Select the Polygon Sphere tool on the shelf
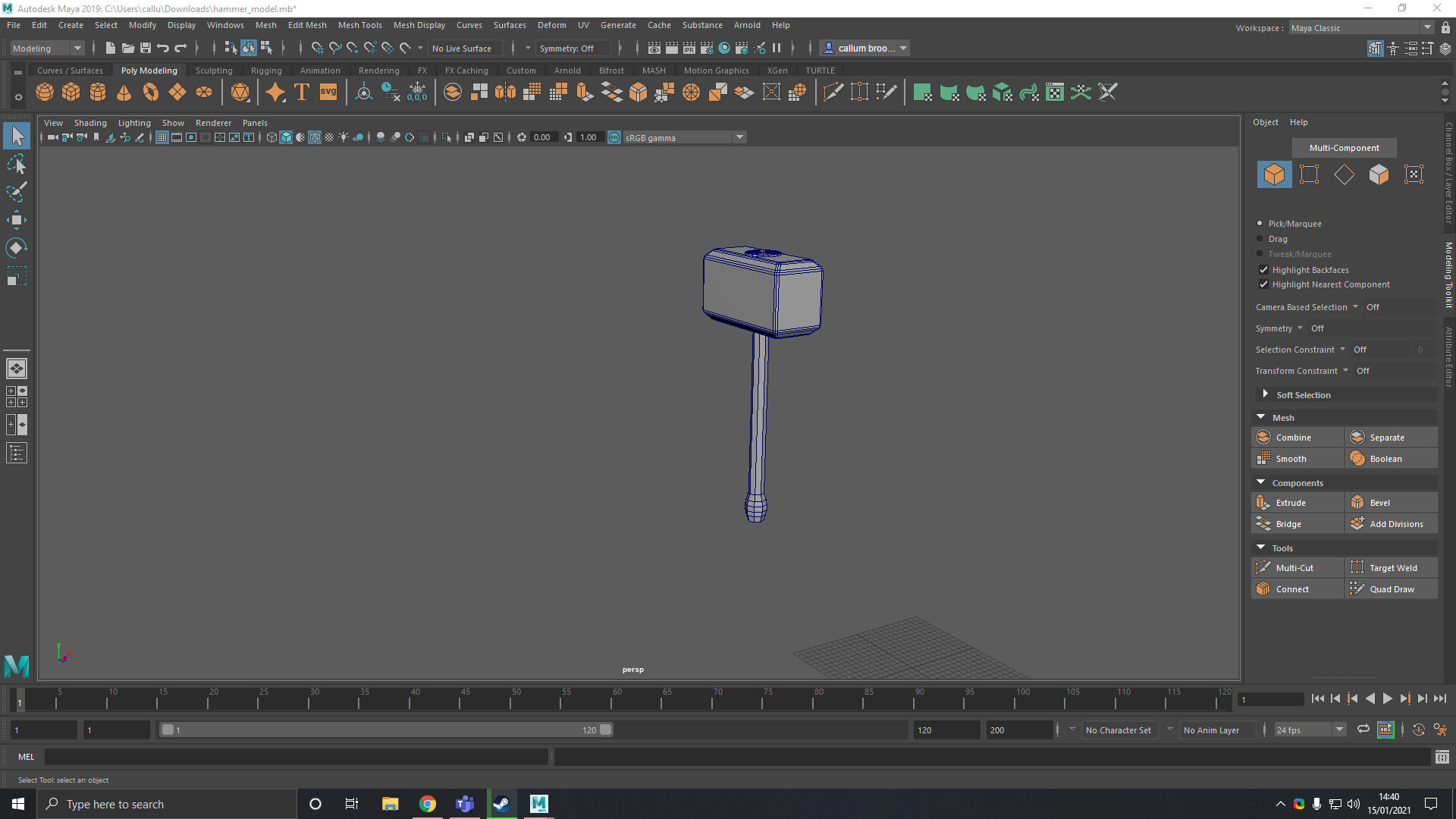1456x819 pixels. tap(44, 92)
